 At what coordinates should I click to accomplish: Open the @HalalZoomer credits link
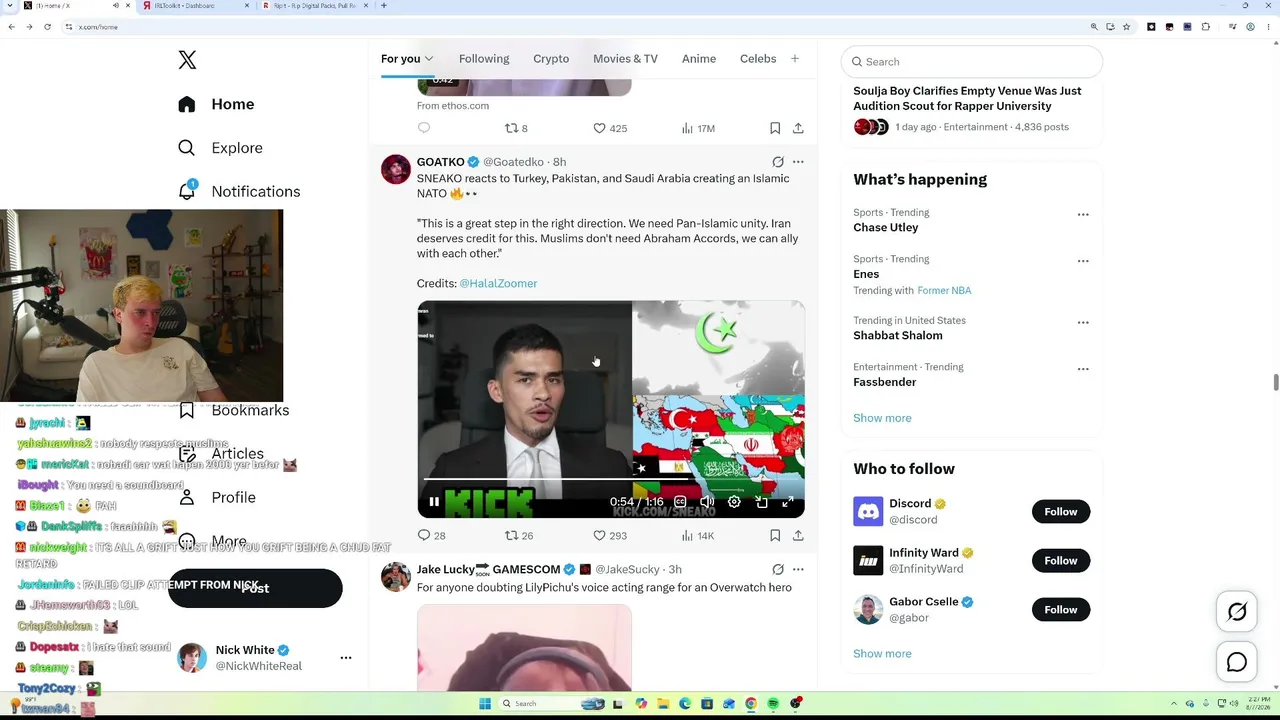coord(498,284)
